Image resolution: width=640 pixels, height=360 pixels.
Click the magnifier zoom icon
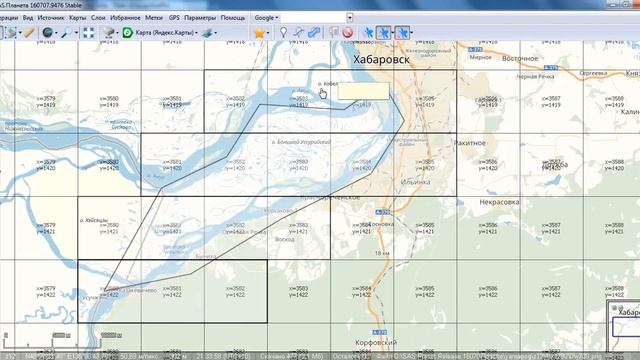click(67, 33)
